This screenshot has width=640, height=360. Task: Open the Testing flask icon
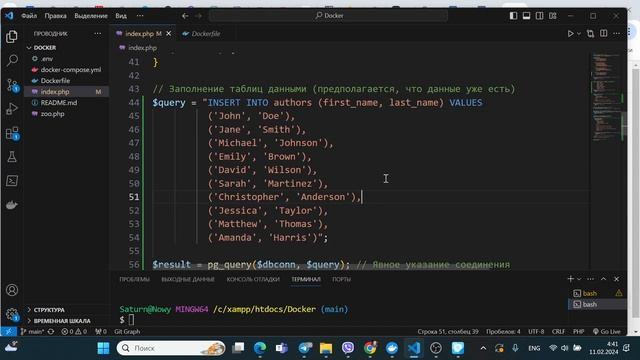coord(12,157)
